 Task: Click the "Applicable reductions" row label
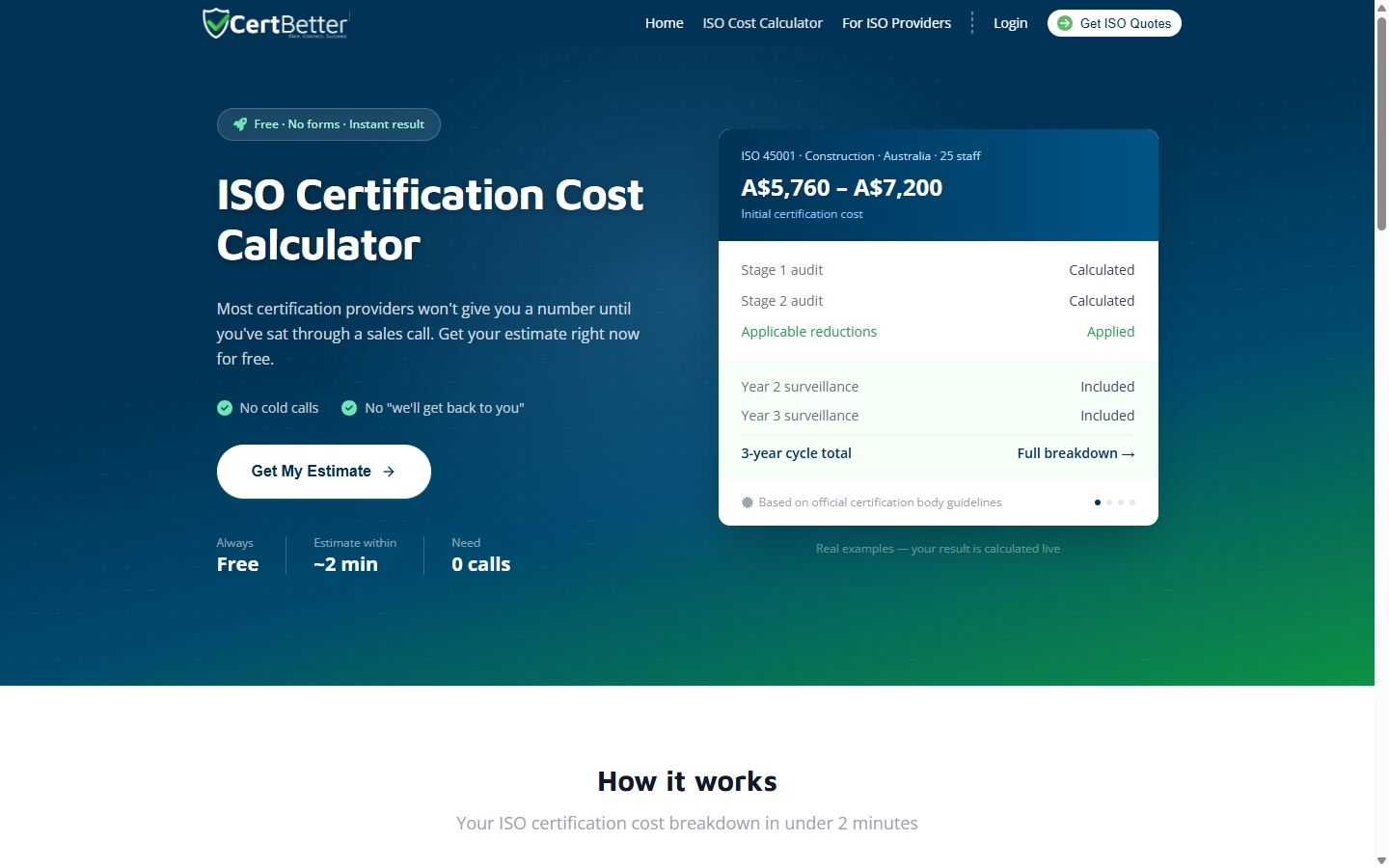pyautogui.click(x=809, y=332)
